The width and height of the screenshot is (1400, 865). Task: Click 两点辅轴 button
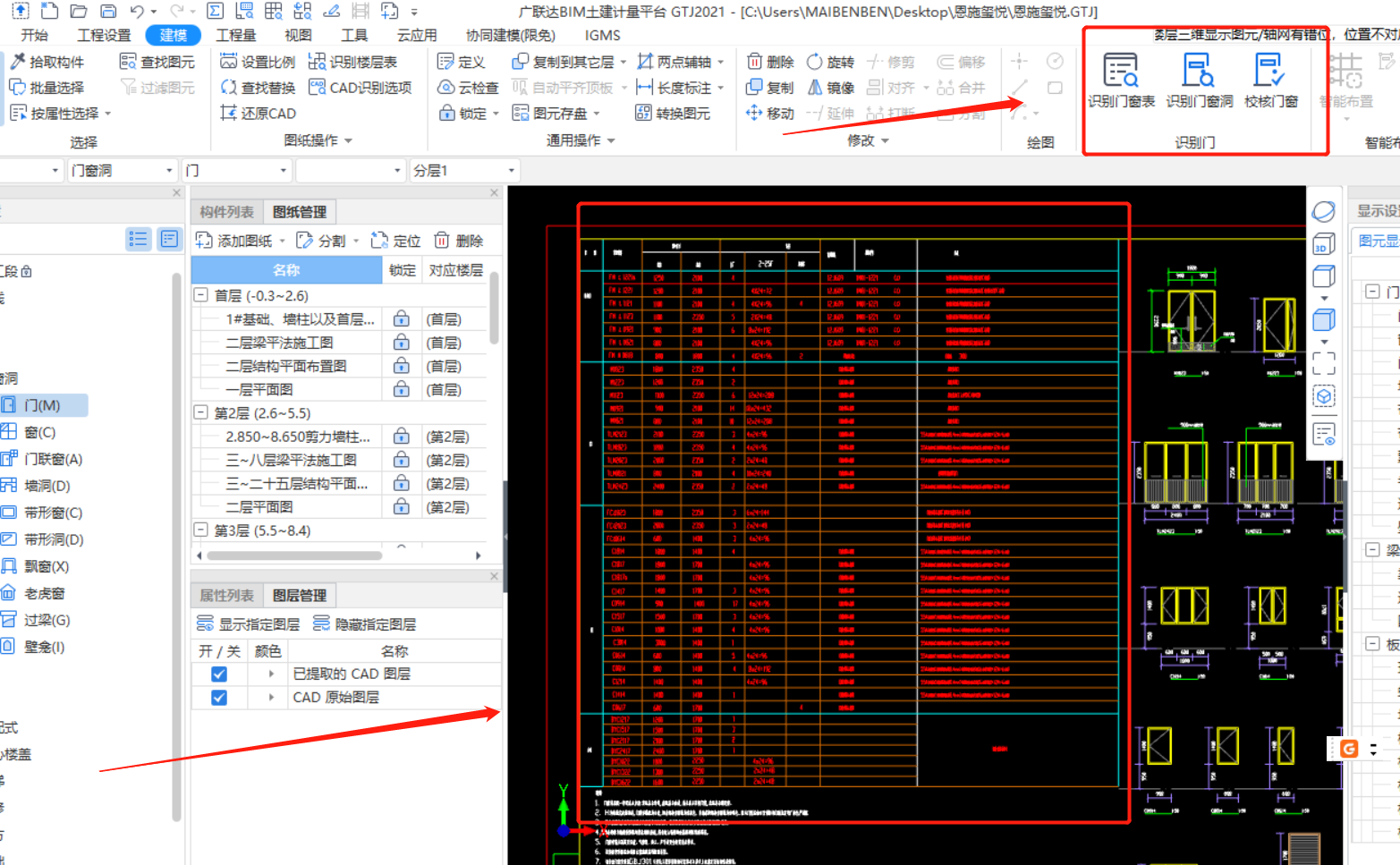(x=680, y=62)
